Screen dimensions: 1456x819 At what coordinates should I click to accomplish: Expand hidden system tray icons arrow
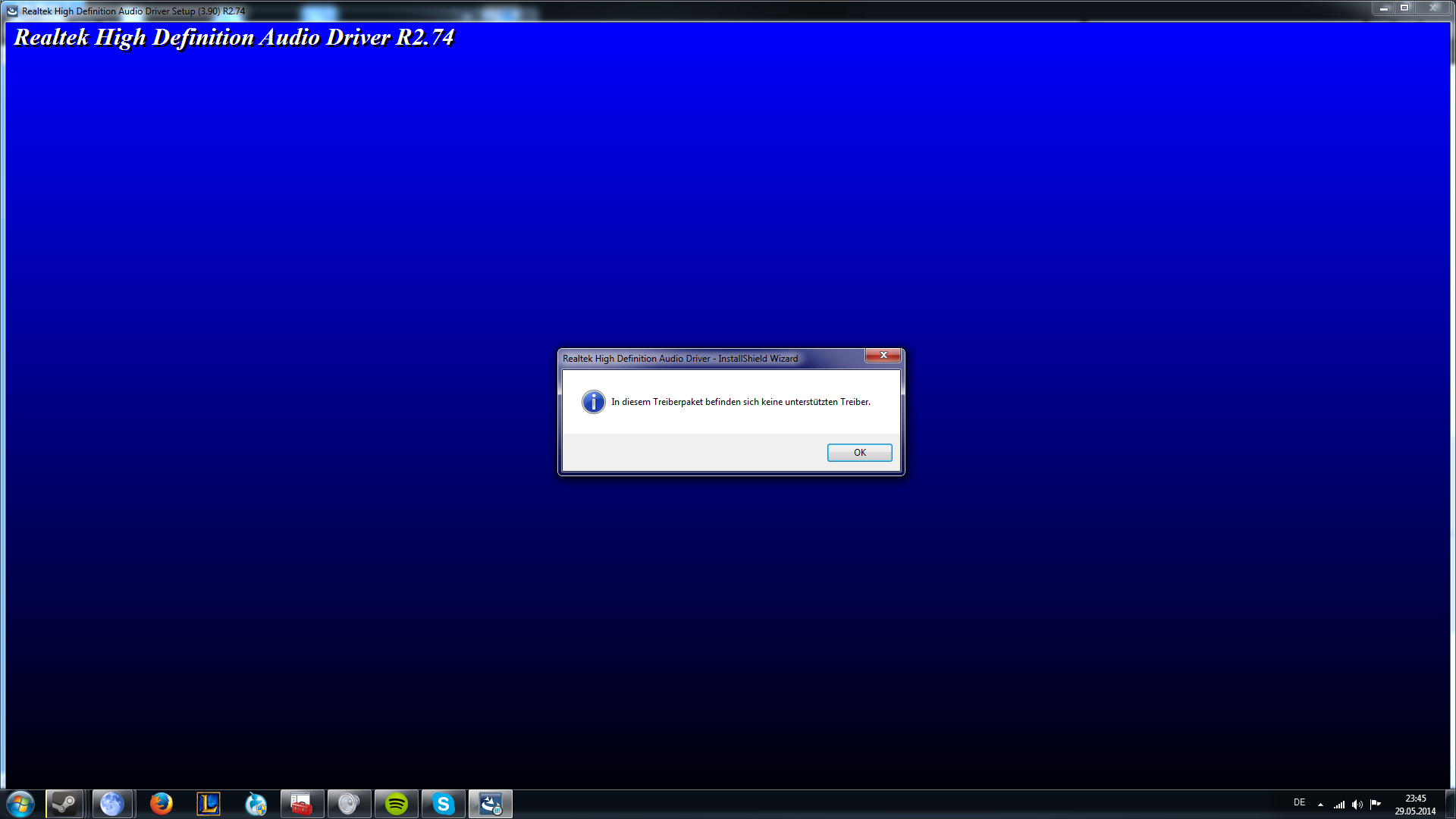pyautogui.click(x=1320, y=805)
